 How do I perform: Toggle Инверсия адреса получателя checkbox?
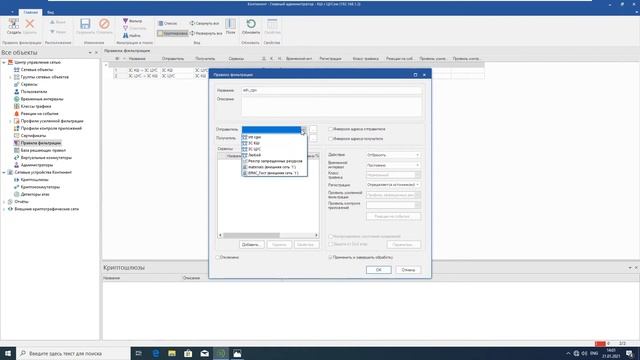pos(331,139)
